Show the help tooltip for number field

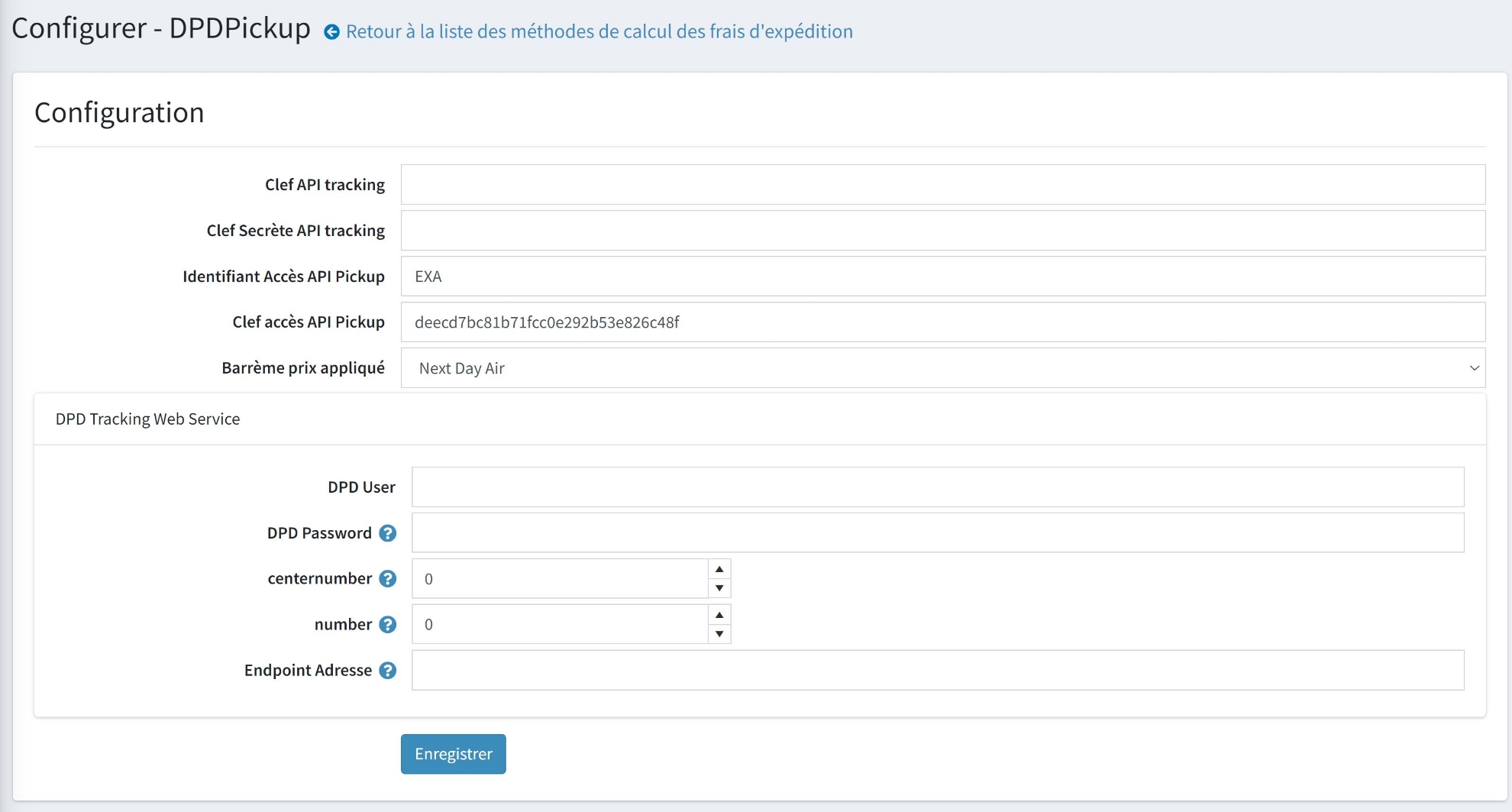388,625
